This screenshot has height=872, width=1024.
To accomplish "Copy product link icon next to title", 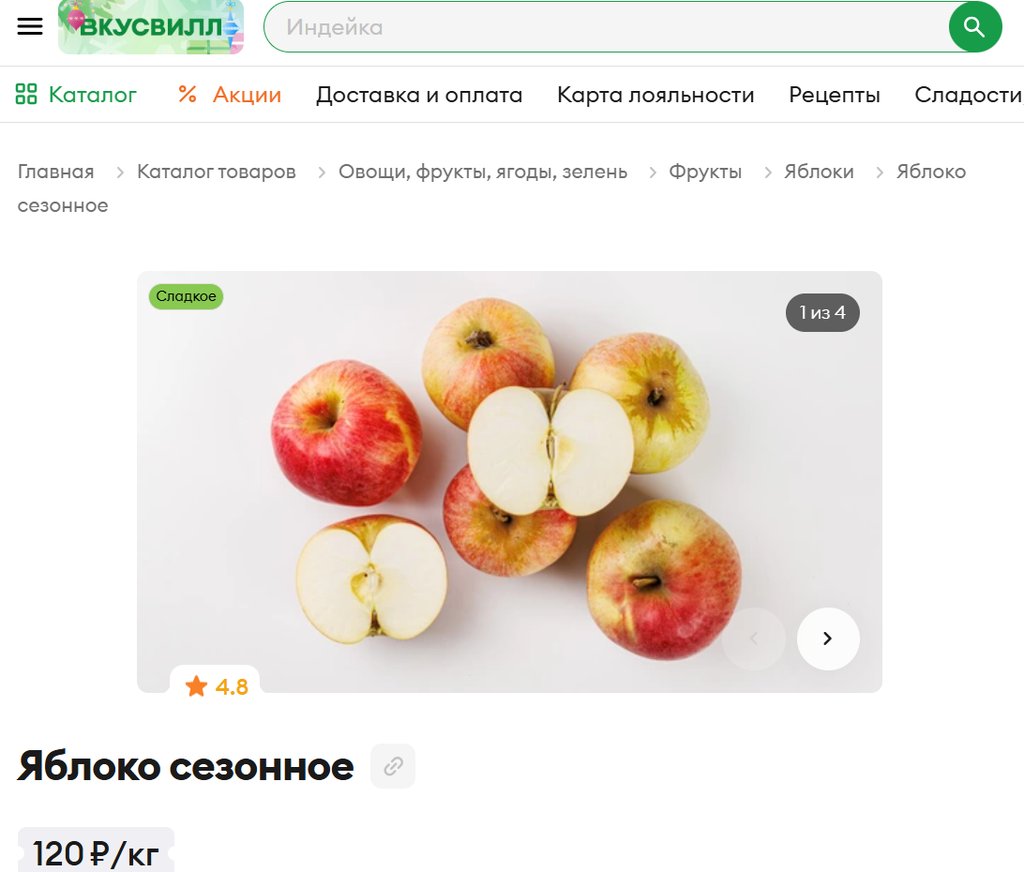I will coord(393,766).
